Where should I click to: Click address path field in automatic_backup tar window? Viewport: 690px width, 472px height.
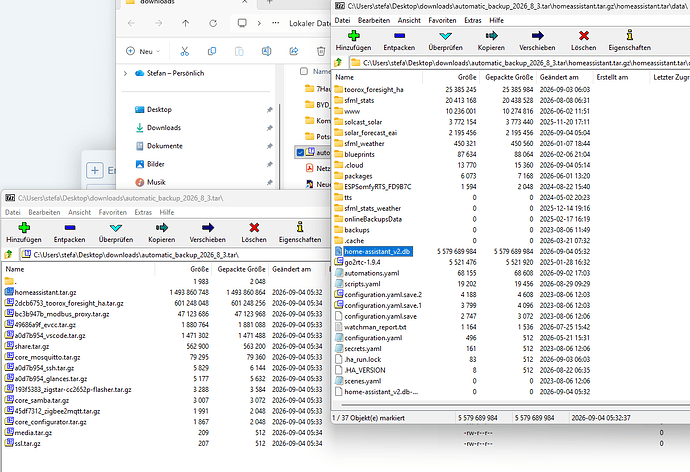[x=174, y=255]
